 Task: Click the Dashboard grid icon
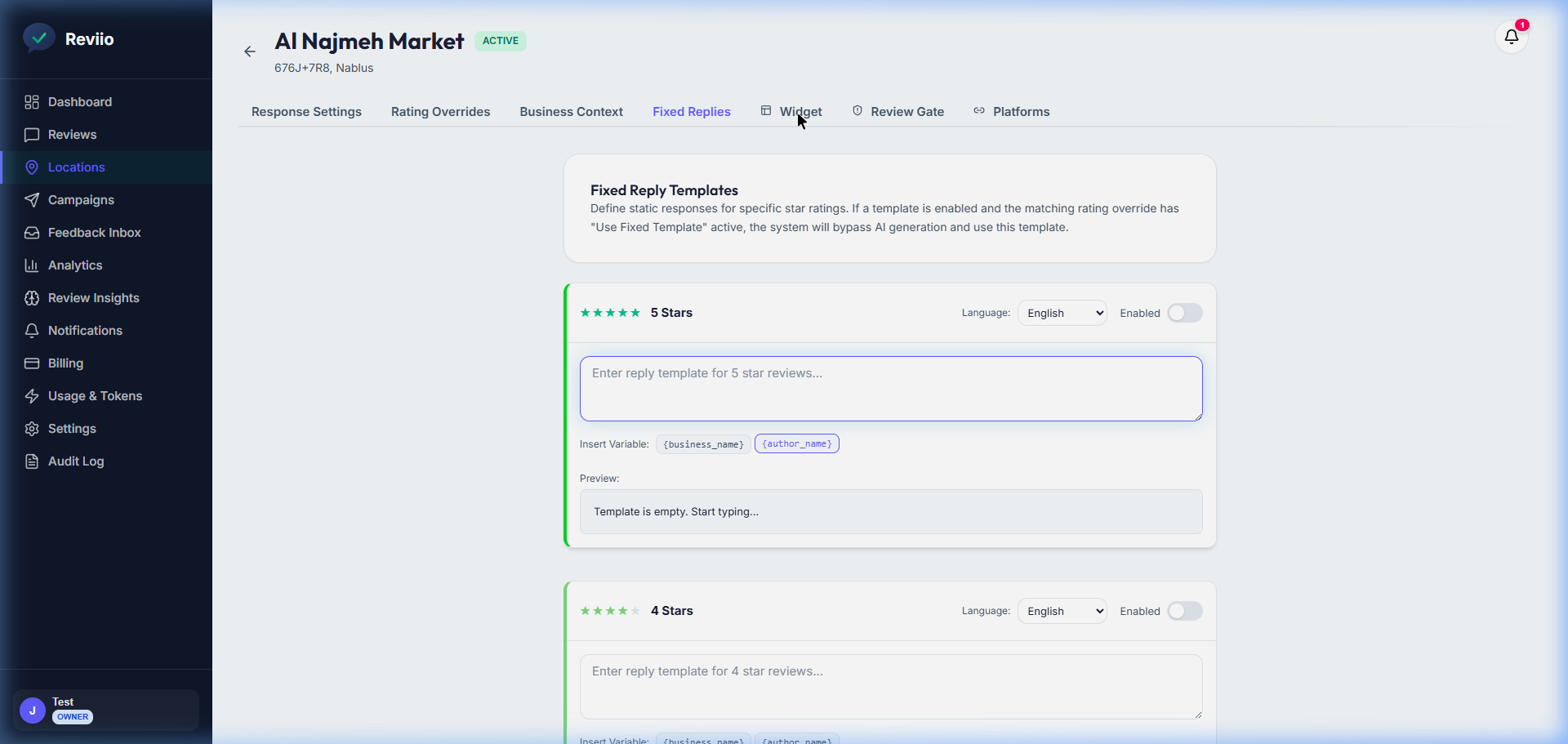click(x=32, y=102)
